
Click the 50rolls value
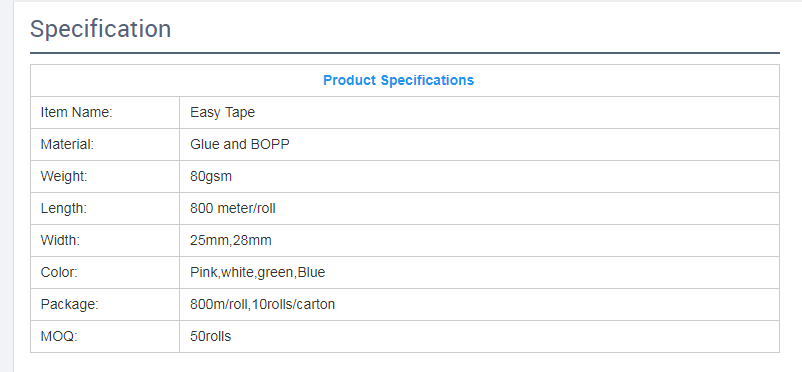[x=211, y=336]
